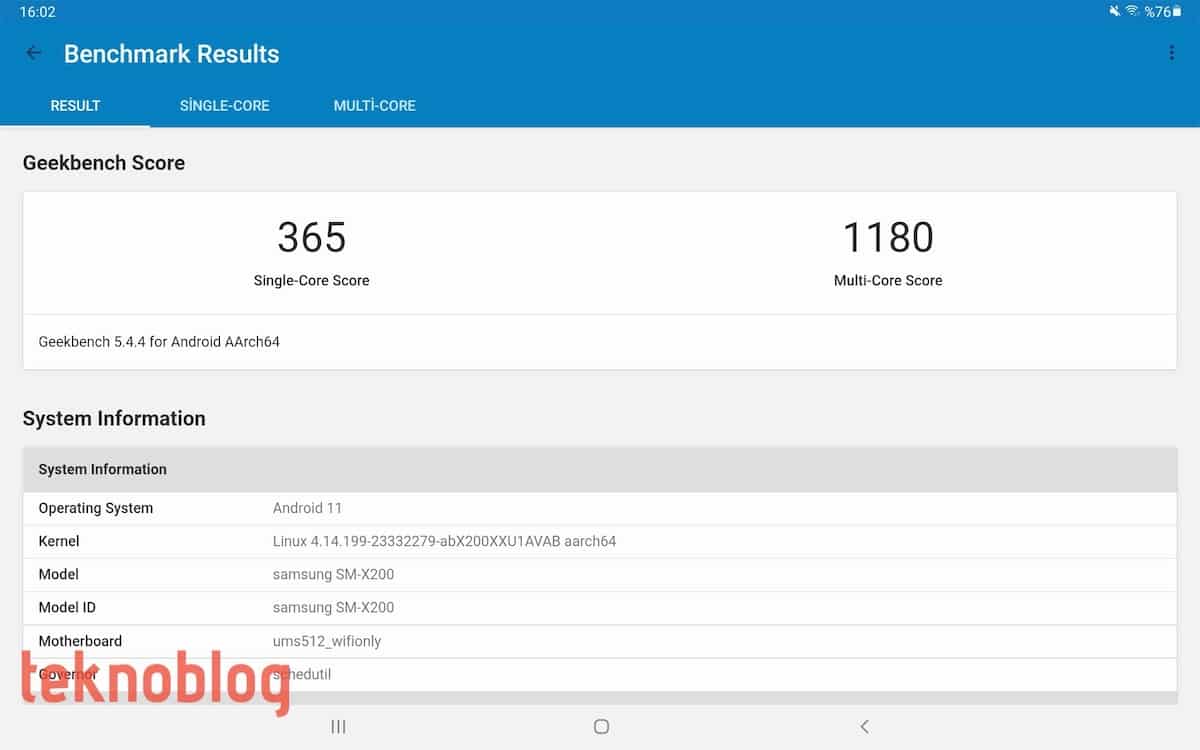Tap the gray System Information table header

pos(600,469)
